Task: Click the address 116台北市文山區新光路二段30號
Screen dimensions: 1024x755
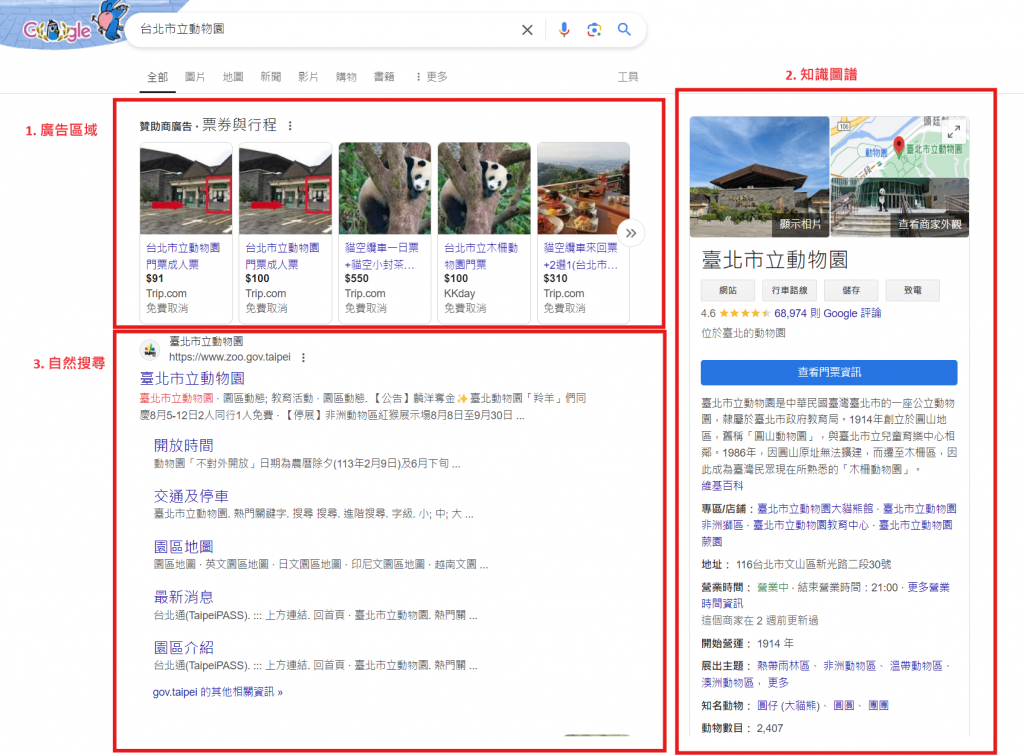Action: (814, 564)
